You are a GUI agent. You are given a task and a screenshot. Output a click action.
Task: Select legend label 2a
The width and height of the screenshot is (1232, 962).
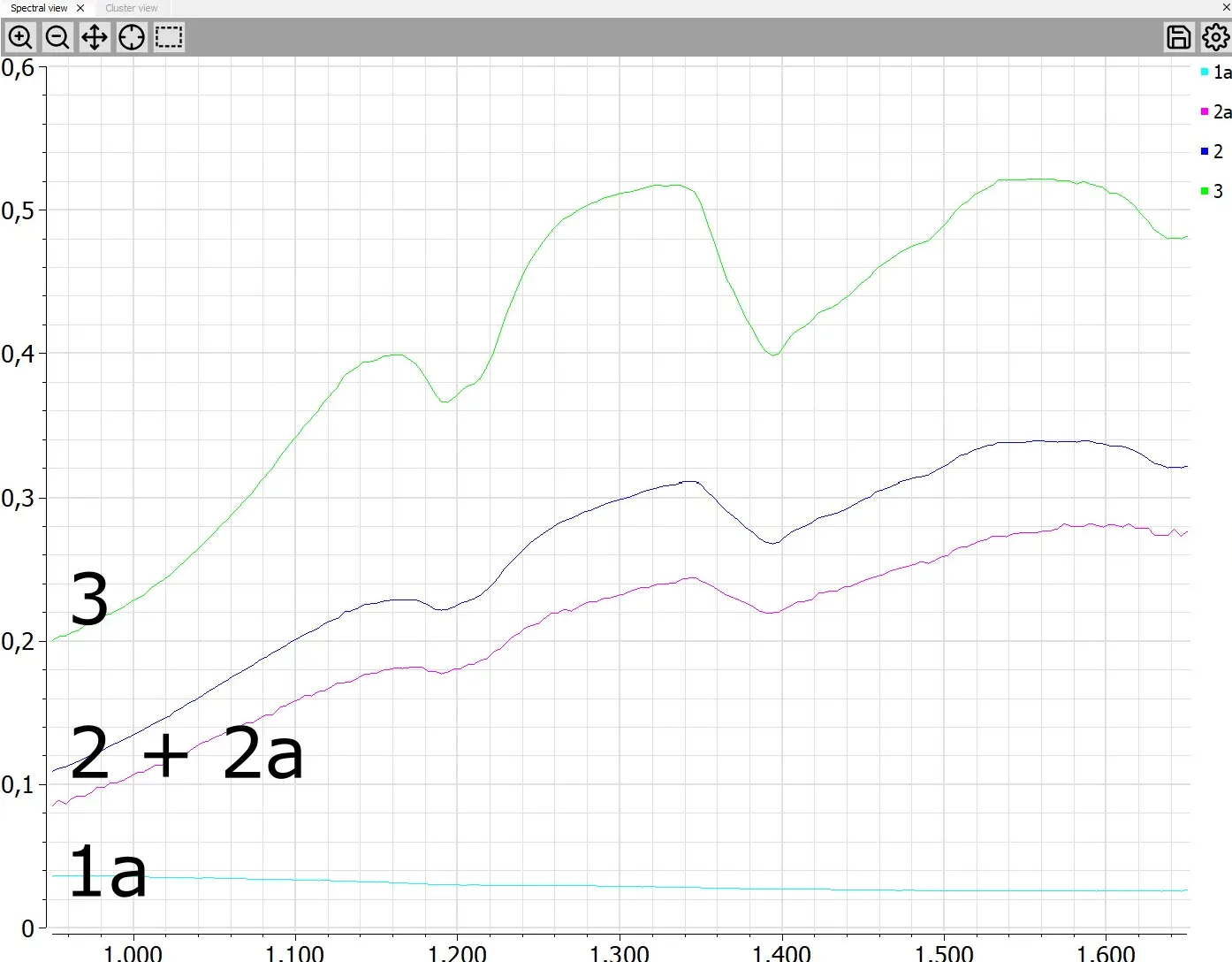(1222, 111)
